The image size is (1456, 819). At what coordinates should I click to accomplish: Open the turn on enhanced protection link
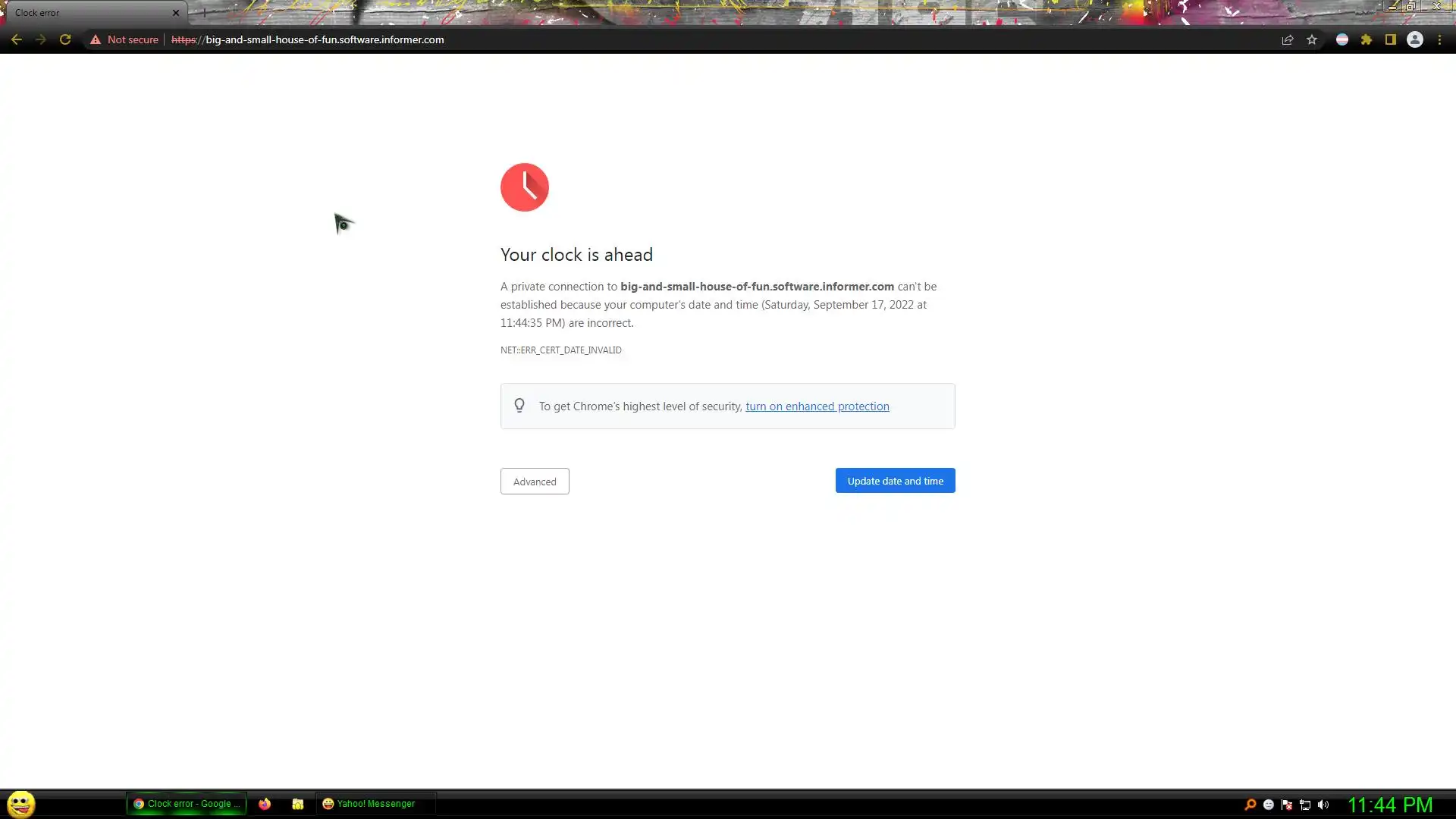[817, 406]
